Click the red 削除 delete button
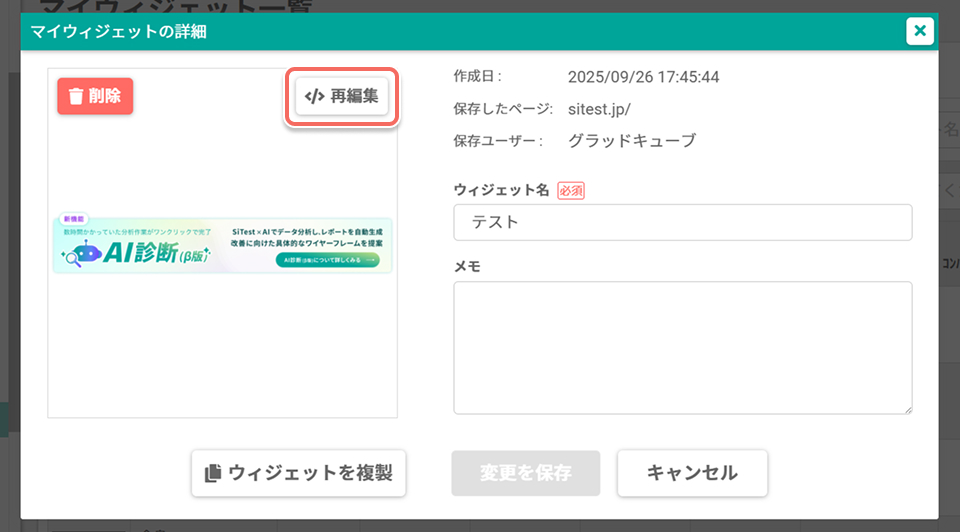The image size is (960, 532). click(x=95, y=96)
